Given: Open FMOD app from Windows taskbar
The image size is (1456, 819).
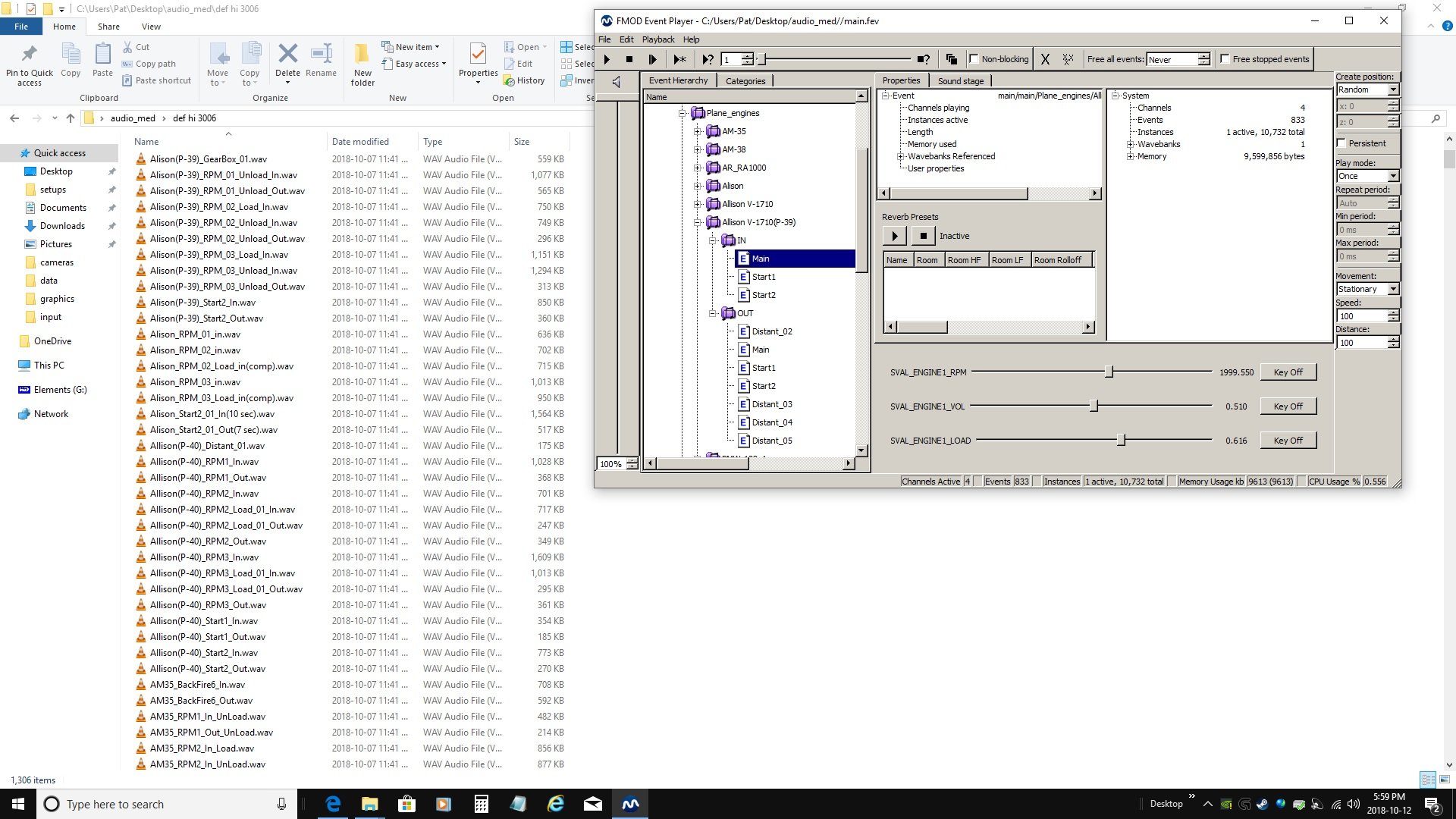Looking at the screenshot, I should [630, 804].
